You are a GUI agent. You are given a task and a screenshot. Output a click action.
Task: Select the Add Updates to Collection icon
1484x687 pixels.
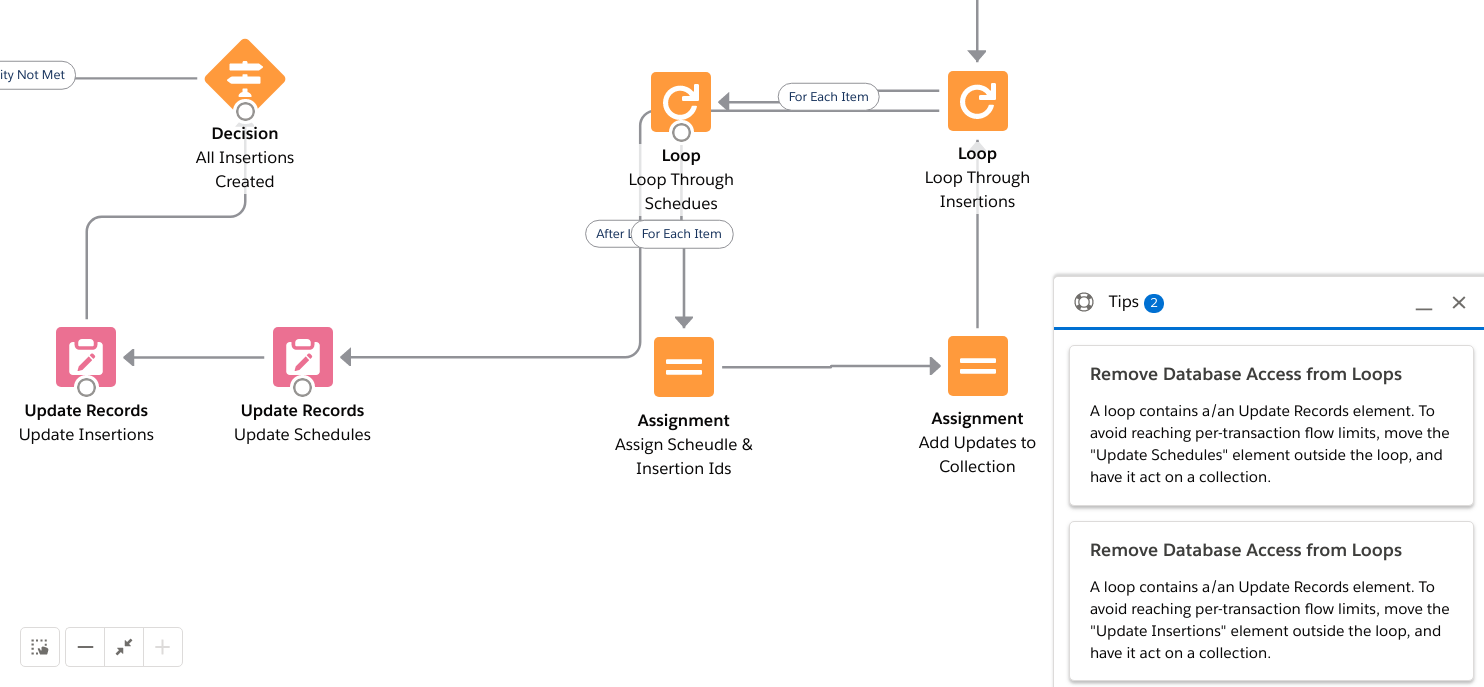(977, 366)
